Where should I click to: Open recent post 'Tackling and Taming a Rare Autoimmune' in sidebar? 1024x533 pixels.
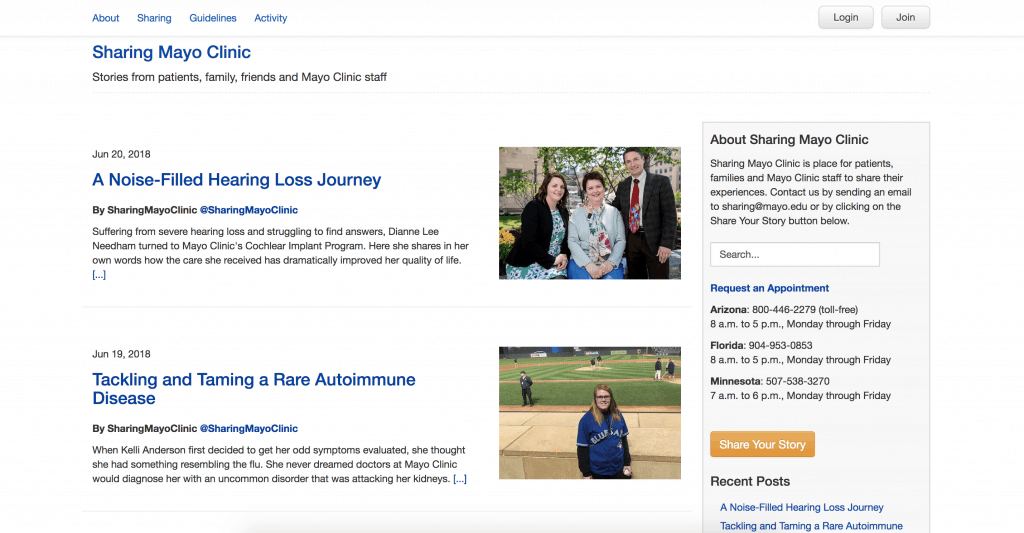(811, 526)
